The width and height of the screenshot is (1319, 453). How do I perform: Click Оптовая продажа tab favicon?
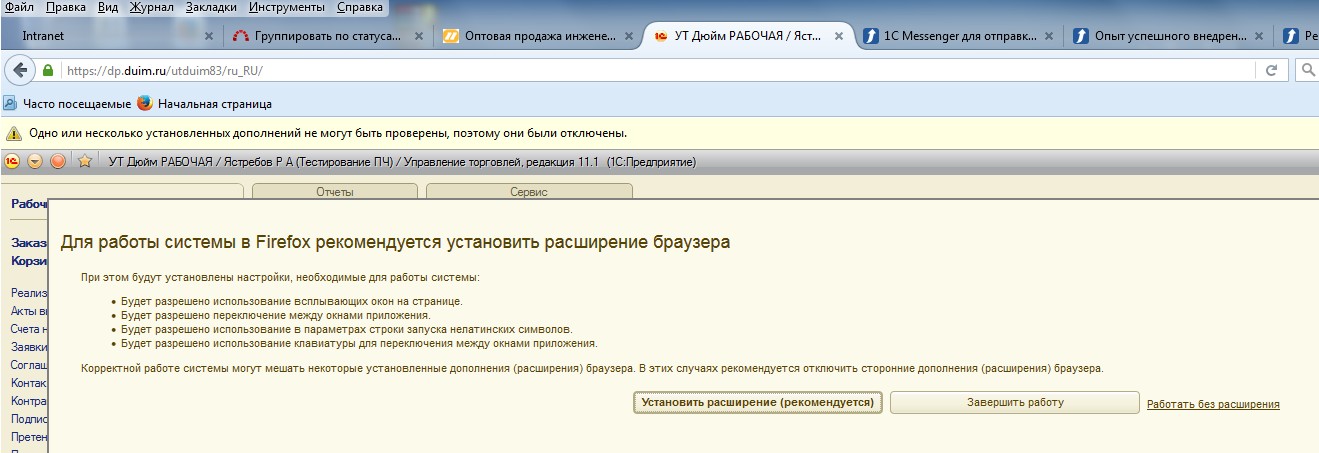click(x=451, y=36)
